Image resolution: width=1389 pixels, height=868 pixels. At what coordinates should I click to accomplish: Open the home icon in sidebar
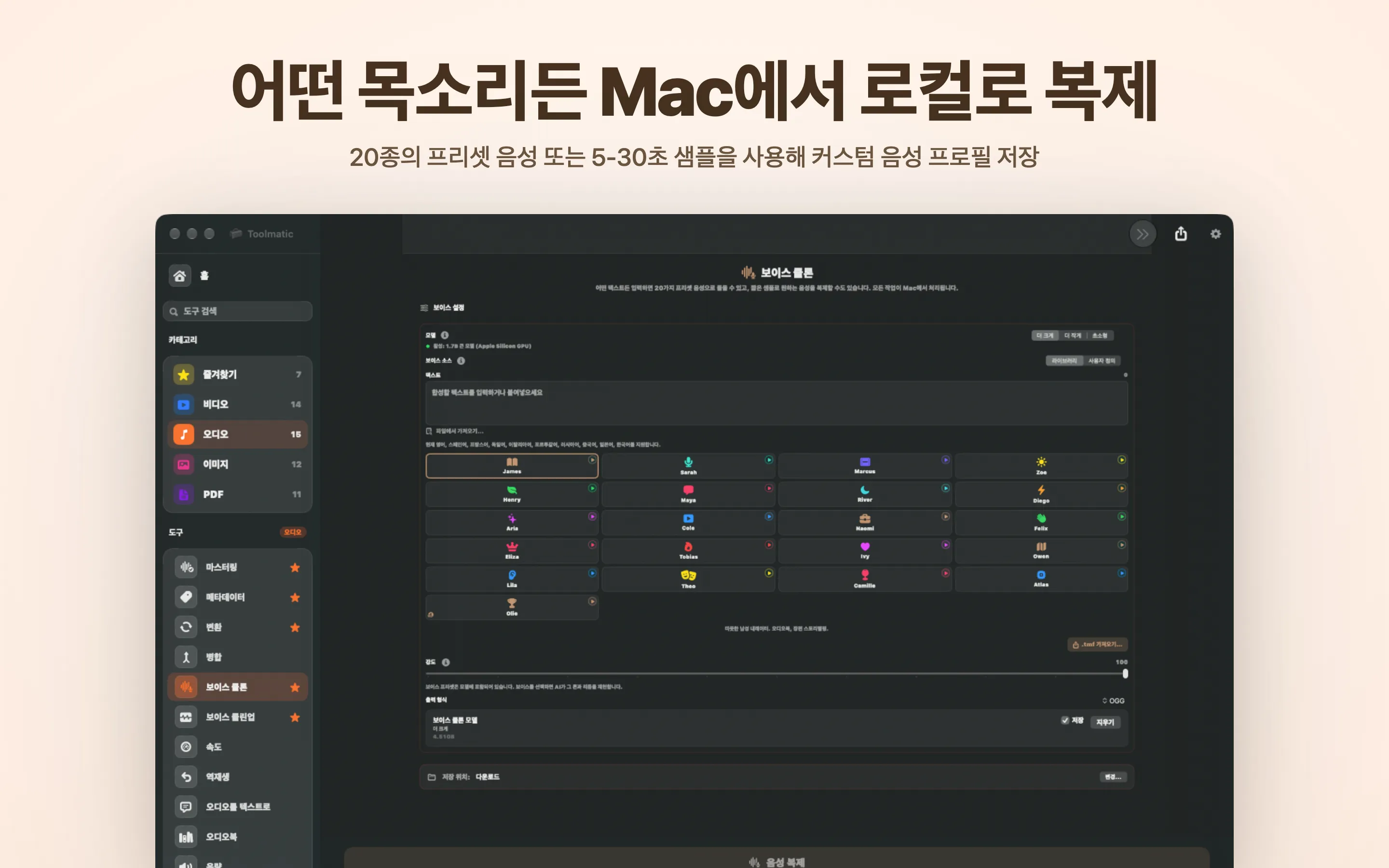[179, 275]
